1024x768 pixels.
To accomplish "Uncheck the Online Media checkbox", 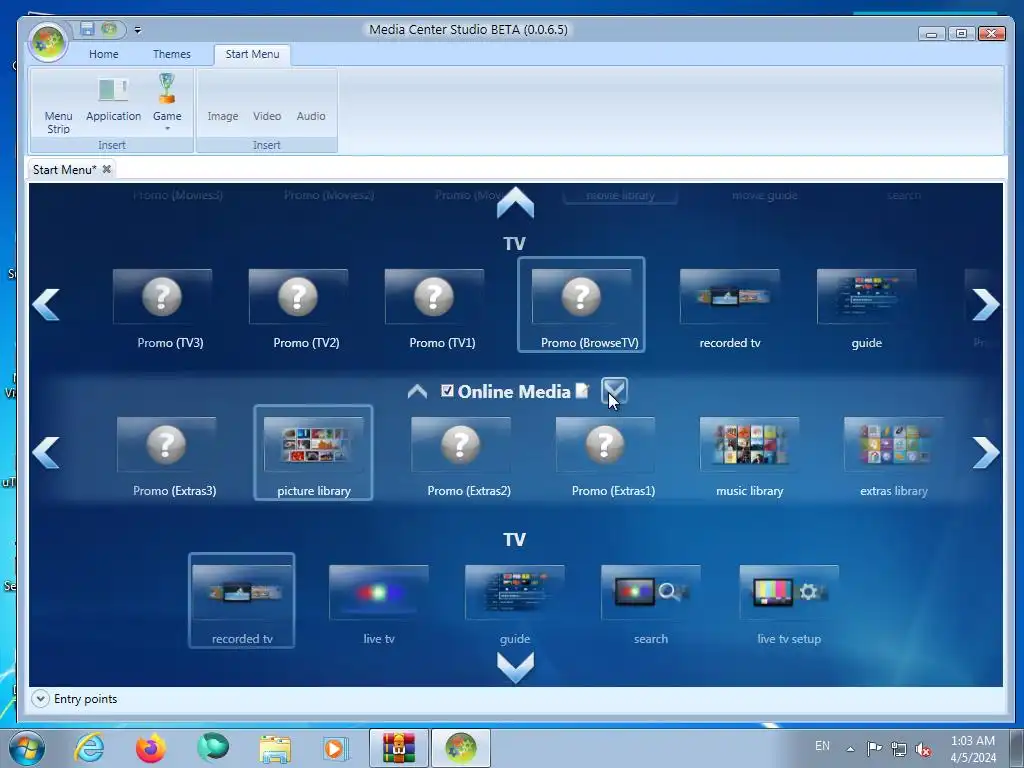I will tap(447, 391).
